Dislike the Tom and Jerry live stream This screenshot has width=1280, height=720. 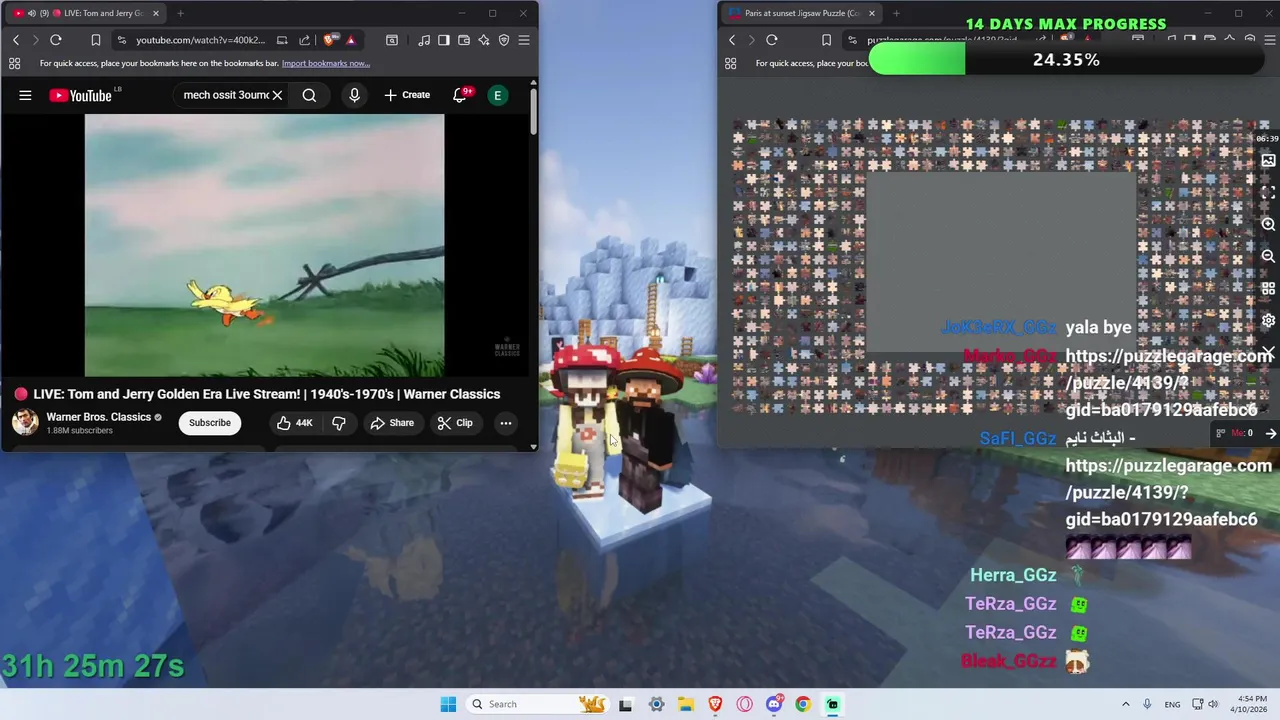(339, 423)
